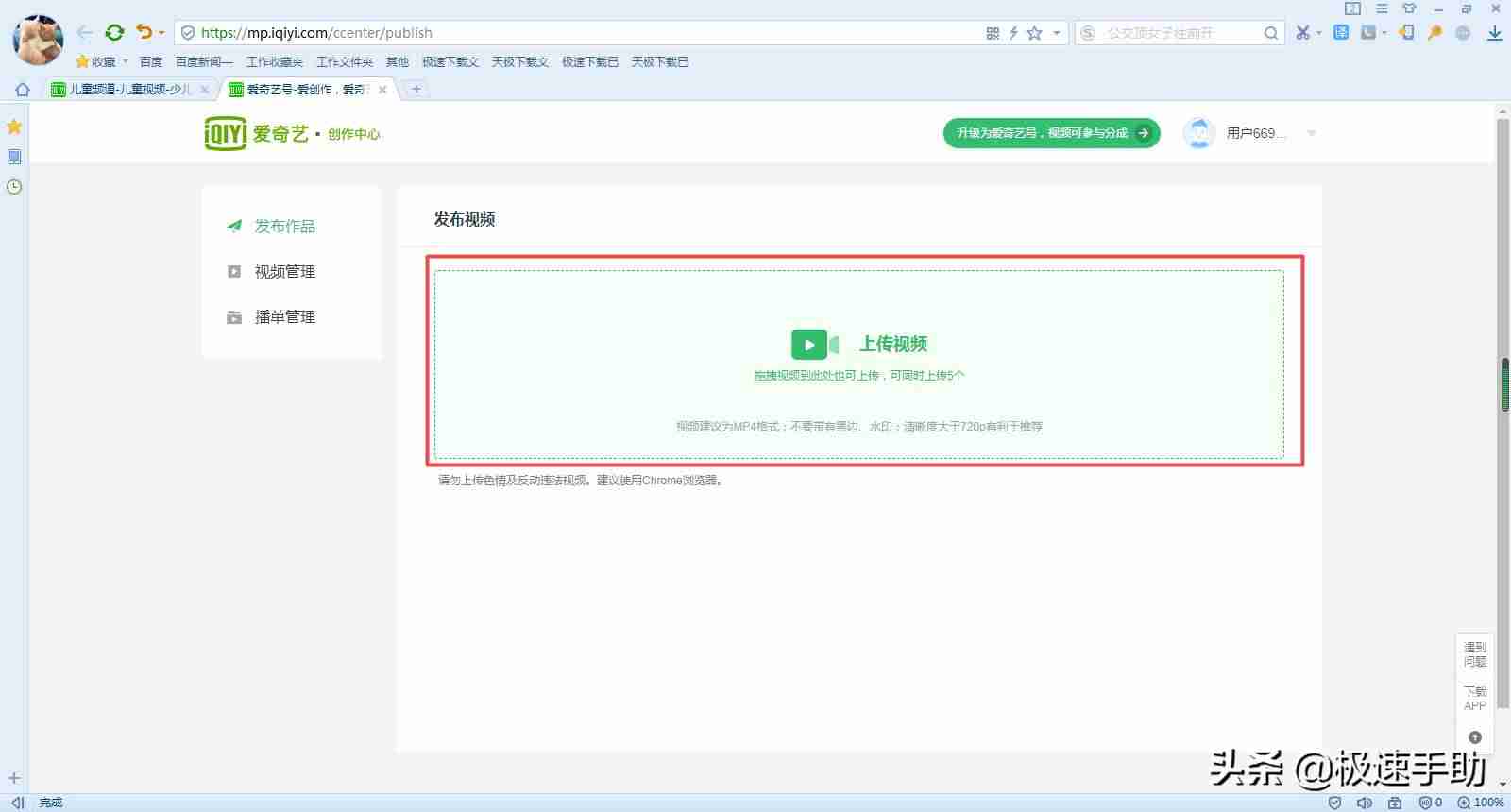Click the security shield icon in address bar

tap(188, 33)
